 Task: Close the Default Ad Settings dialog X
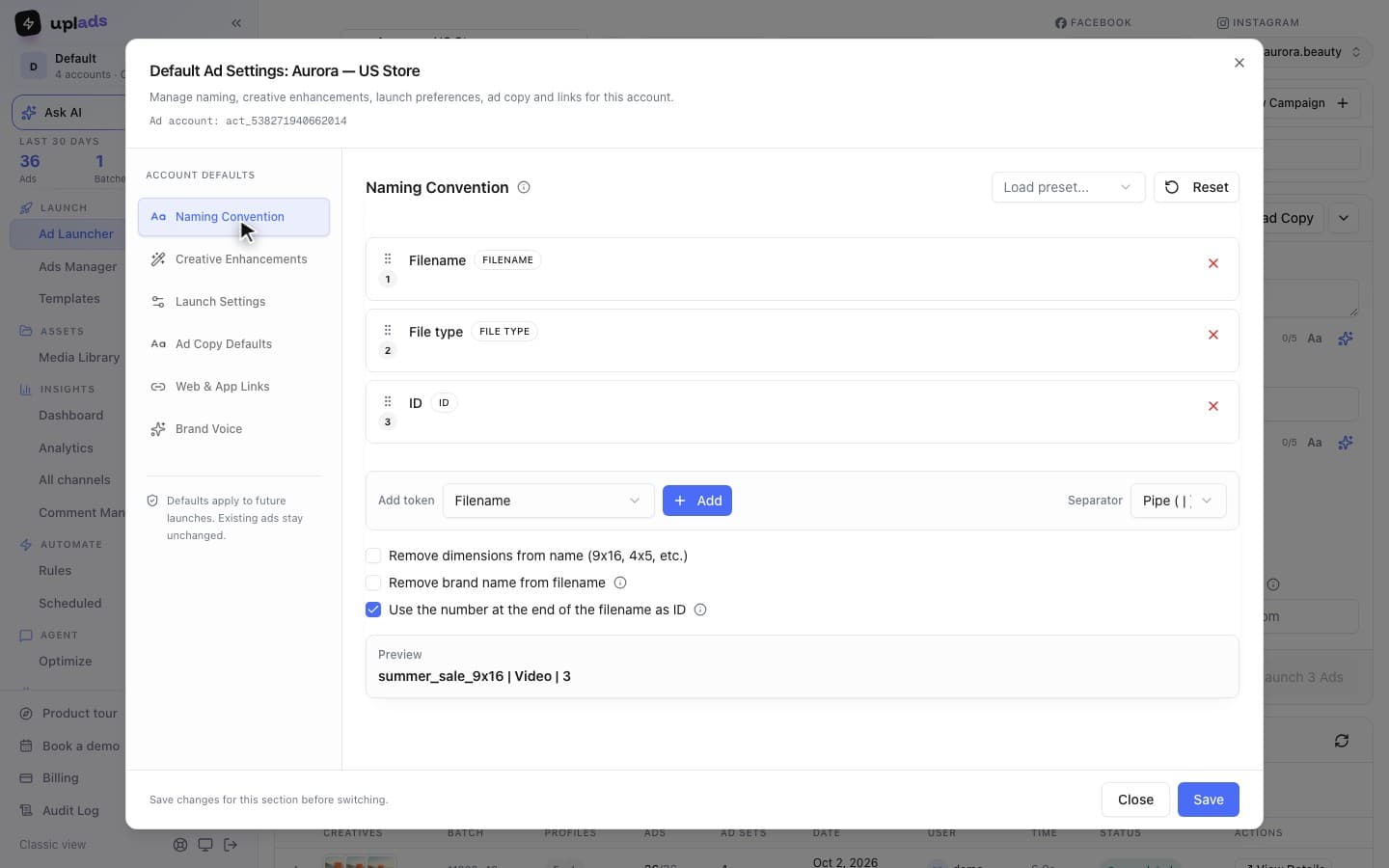click(1239, 63)
